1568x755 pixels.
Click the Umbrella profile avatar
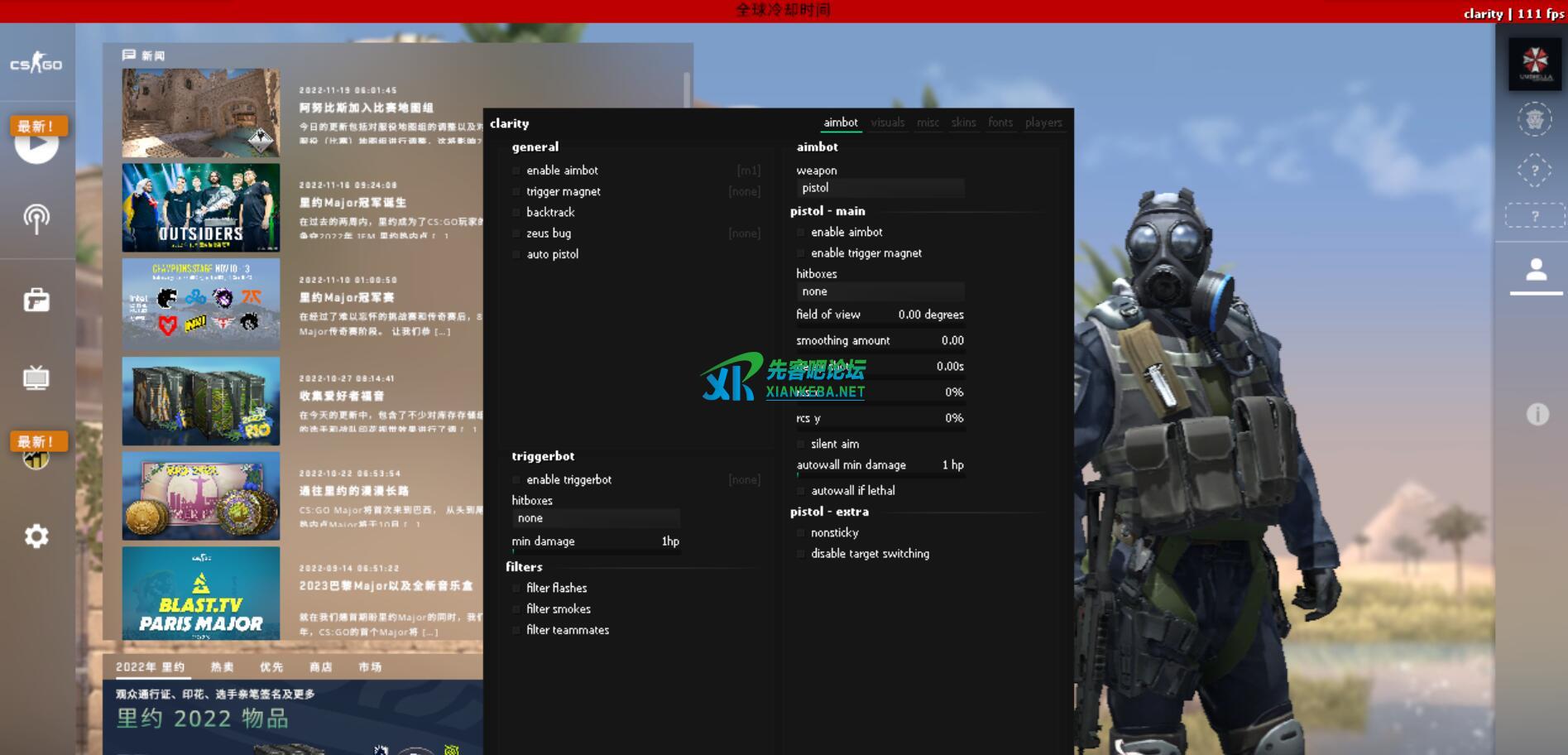[1535, 64]
